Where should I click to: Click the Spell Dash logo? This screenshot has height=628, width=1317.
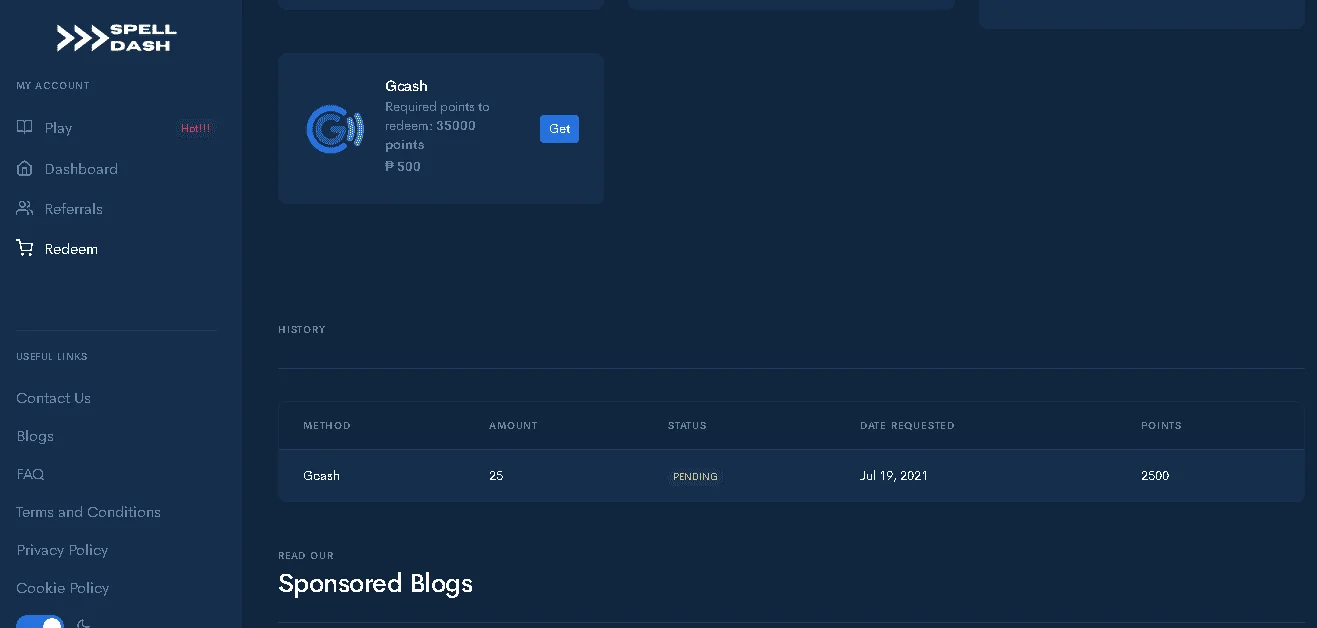tap(116, 38)
